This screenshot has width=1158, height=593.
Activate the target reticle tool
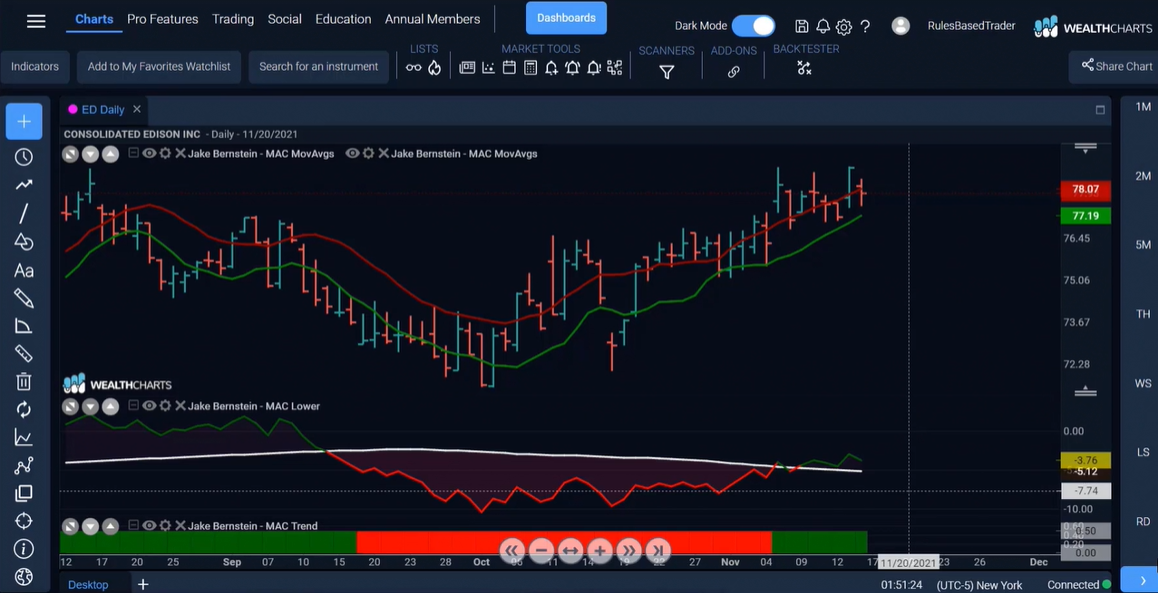pos(24,521)
